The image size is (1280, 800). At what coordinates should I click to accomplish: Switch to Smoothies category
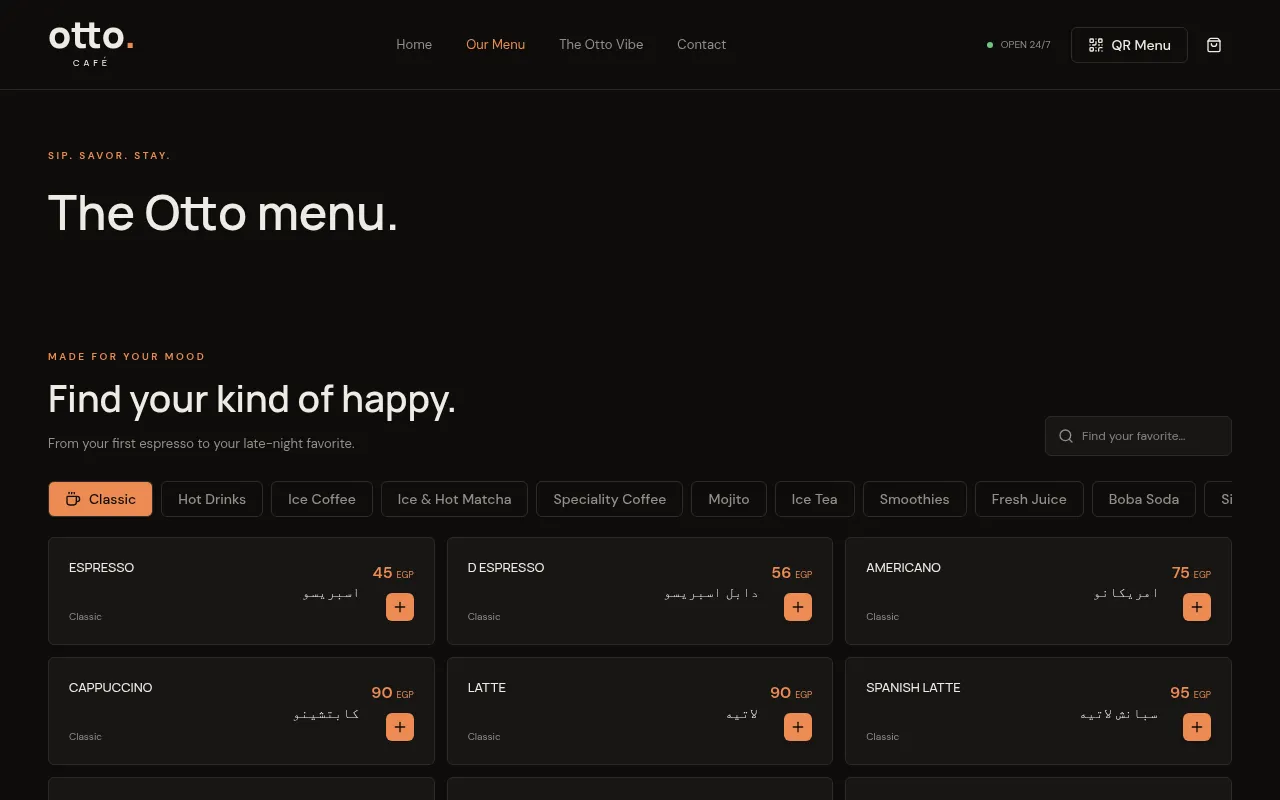[915, 499]
